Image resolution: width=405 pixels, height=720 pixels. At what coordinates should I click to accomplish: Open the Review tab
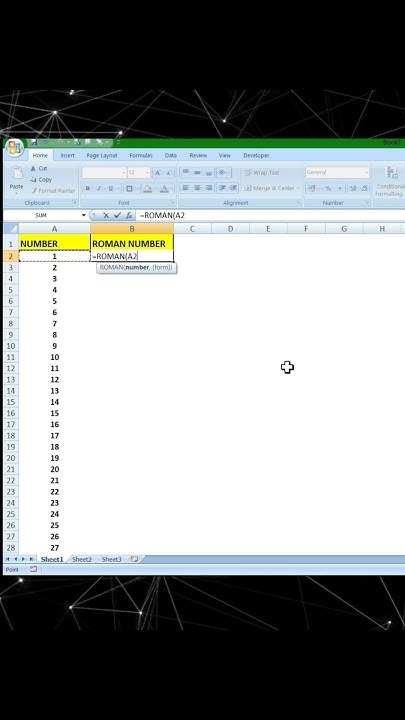coord(198,156)
